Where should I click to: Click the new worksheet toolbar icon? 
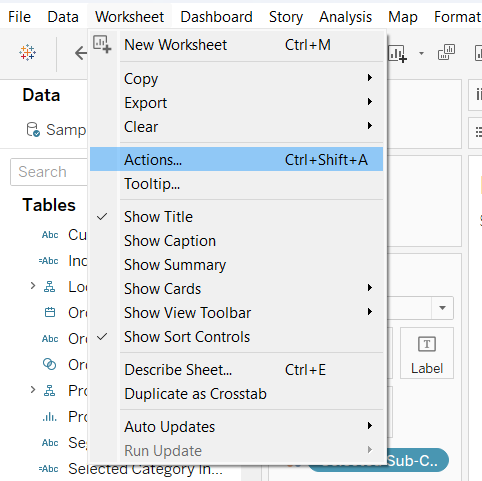[397, 54]
